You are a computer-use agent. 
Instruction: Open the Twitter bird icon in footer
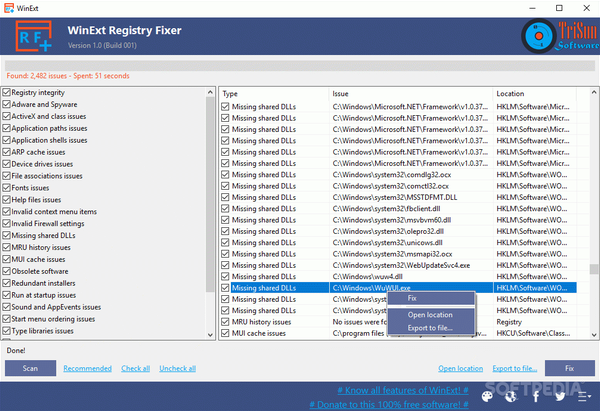pyautogui.click(x=560, y=396)
